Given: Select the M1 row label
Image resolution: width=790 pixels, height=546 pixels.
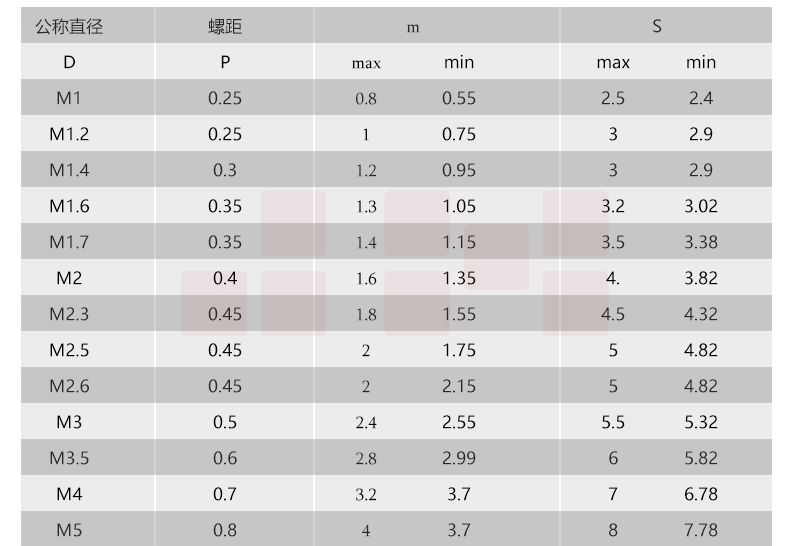Looking at the screenshot, I should click(69, 98).
